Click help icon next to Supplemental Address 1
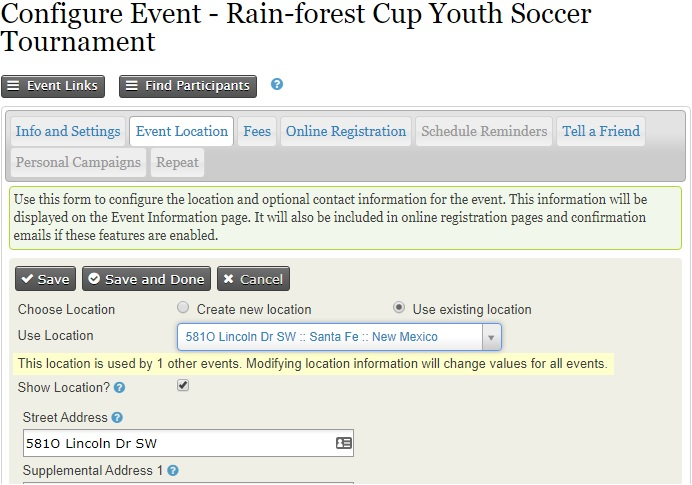 click(x=173, y=471)
